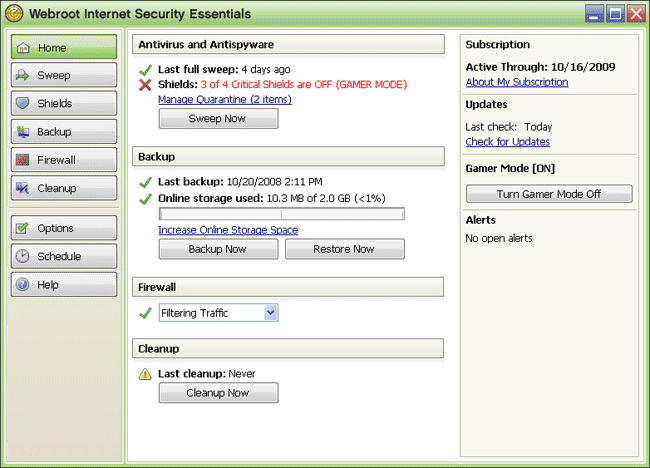Screen dimensions: 650x468
Task: Maximize the Webroot window
Action: click(615, 14)
